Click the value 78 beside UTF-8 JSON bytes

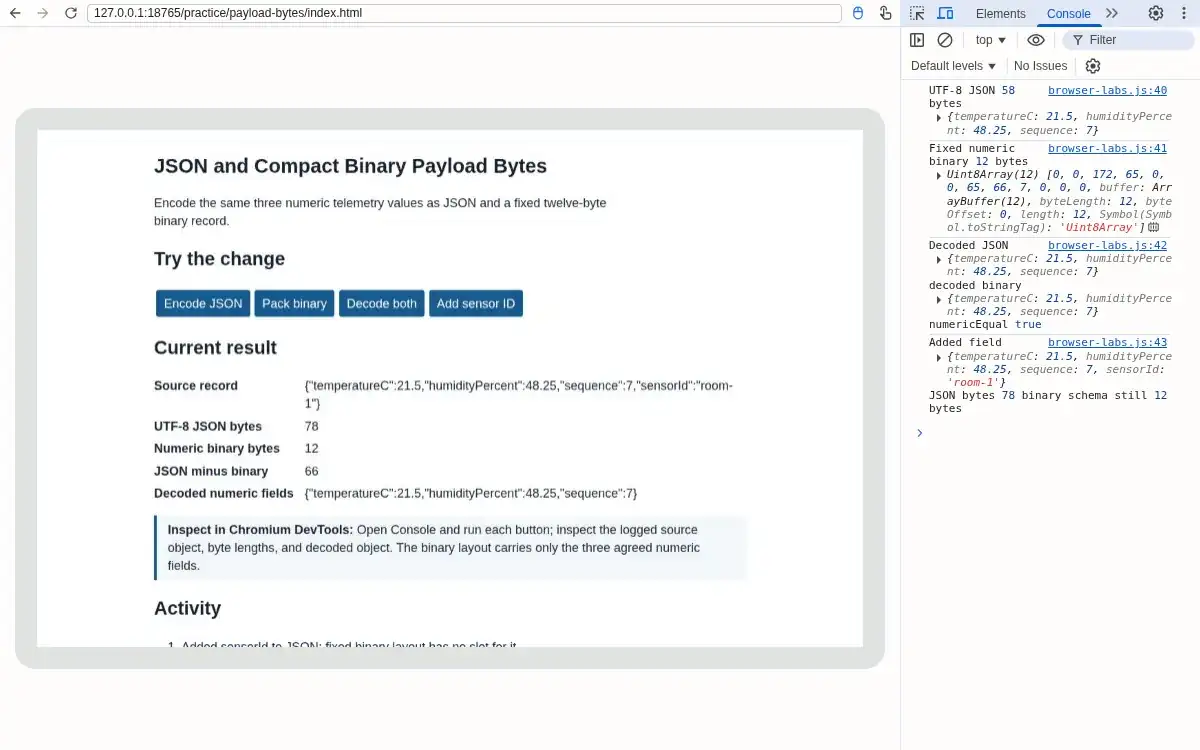point(312,426)
